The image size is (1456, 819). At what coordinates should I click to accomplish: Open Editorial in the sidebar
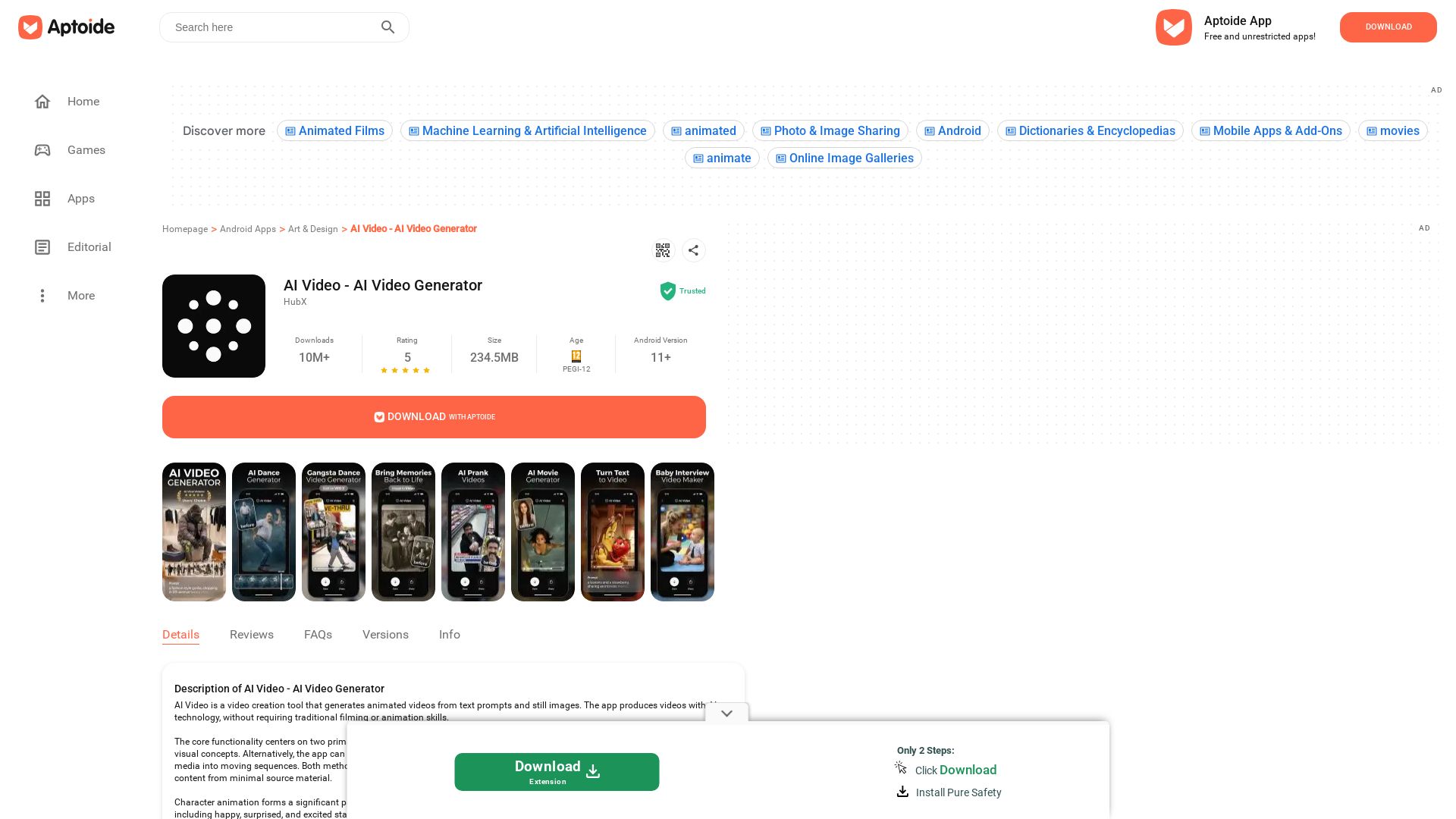tap(89, 247)
